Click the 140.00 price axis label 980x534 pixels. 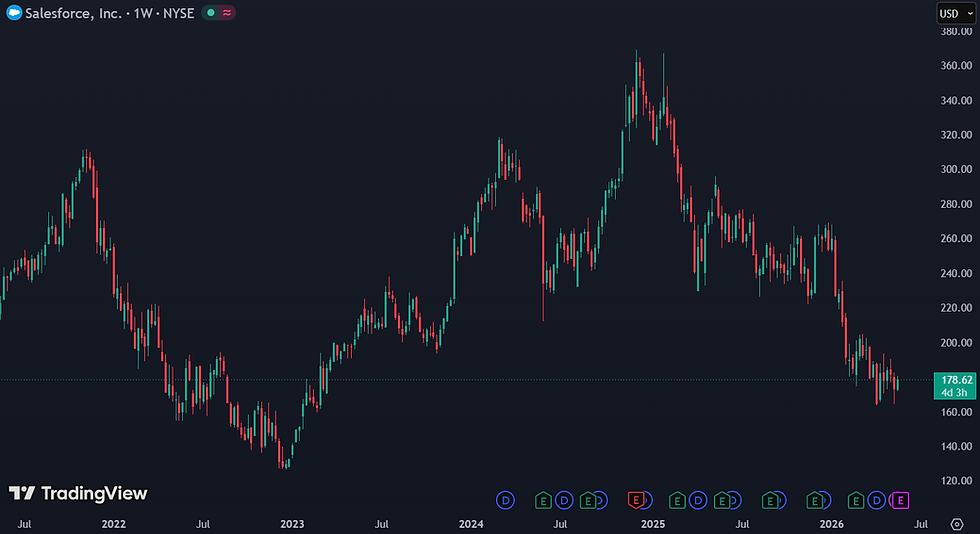956,446
